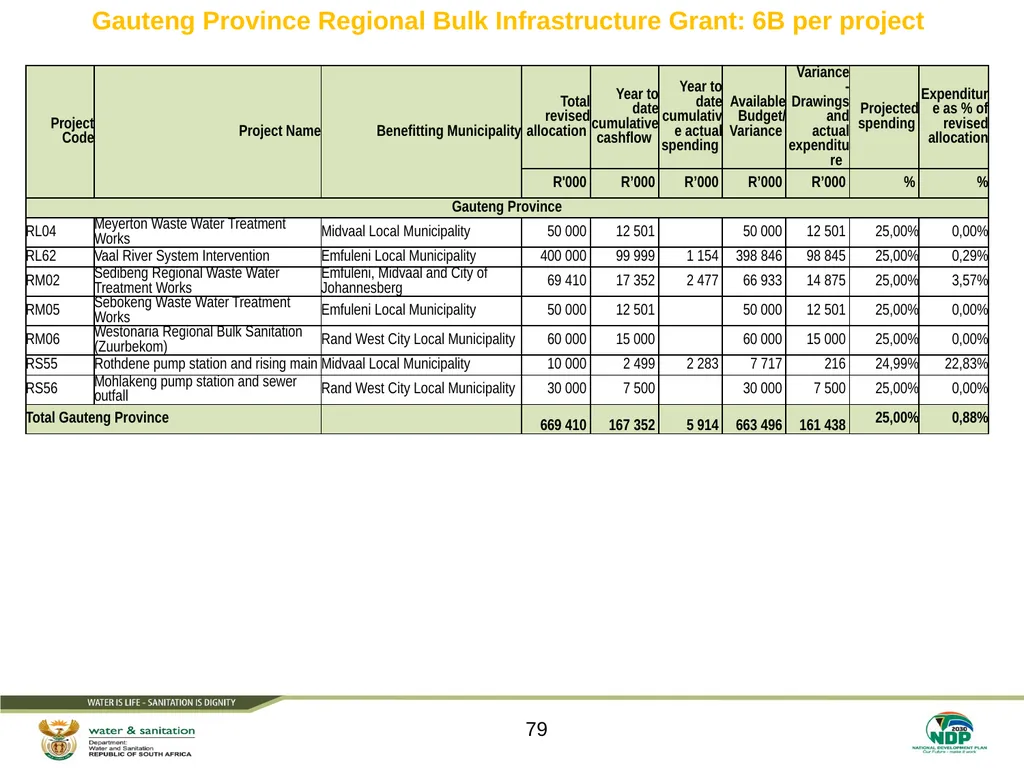
Task: Click the 'Water is life - Sanitation is dignity' banner
Action: (161, 703)
